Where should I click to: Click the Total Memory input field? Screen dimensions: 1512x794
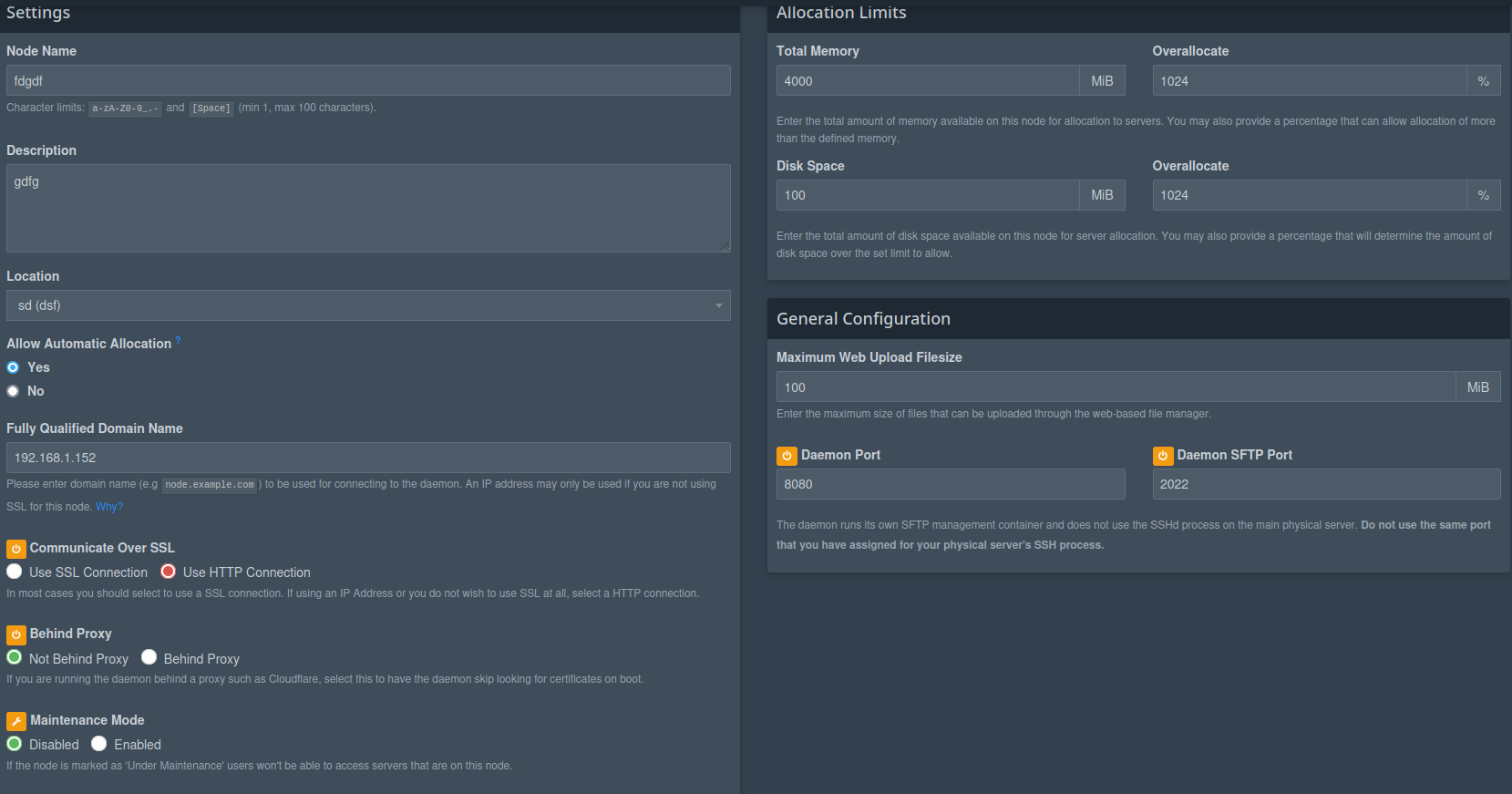pos(928,80)
